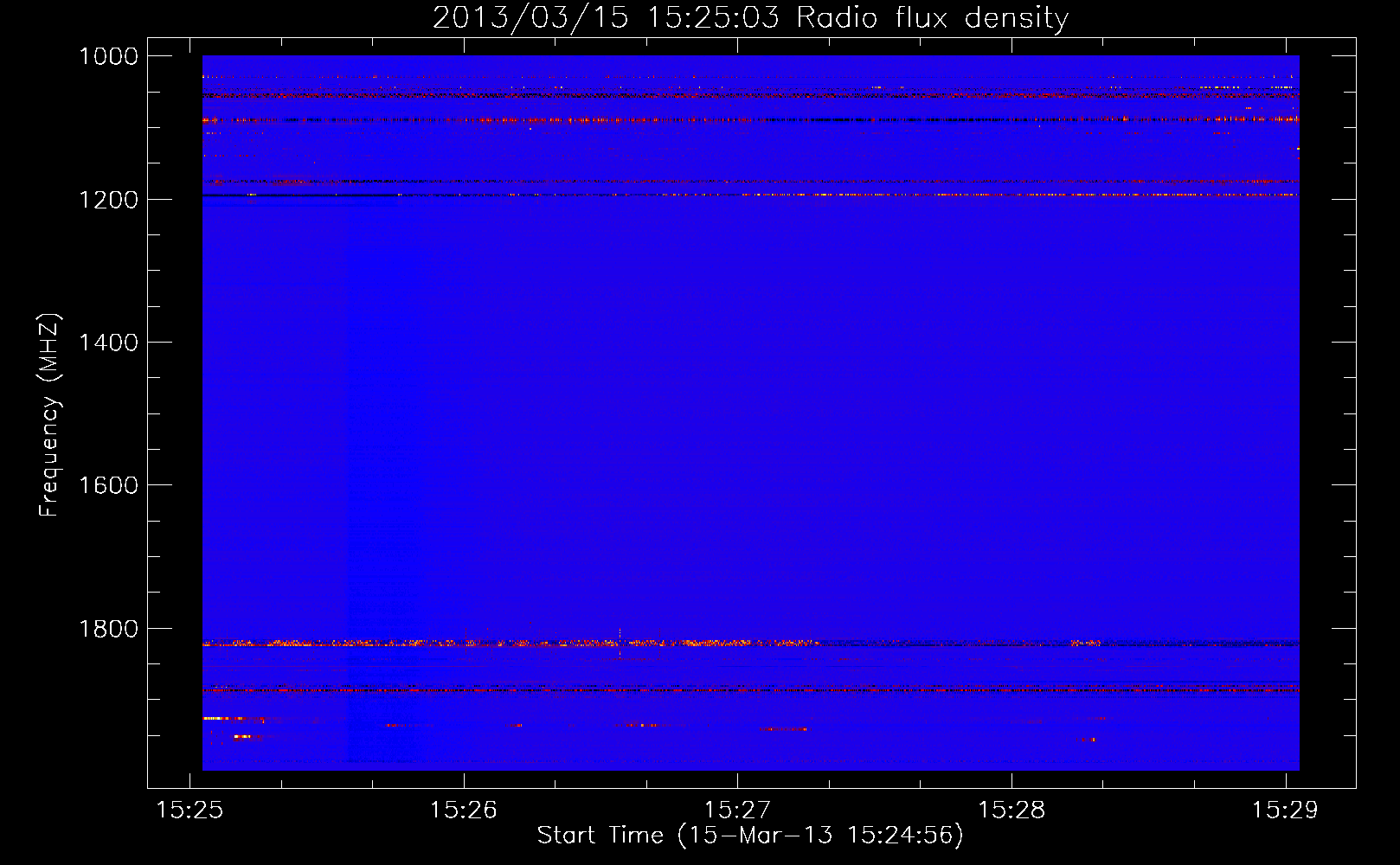
Task: Click the '15:25' time axis label
Action: point(189,810)
